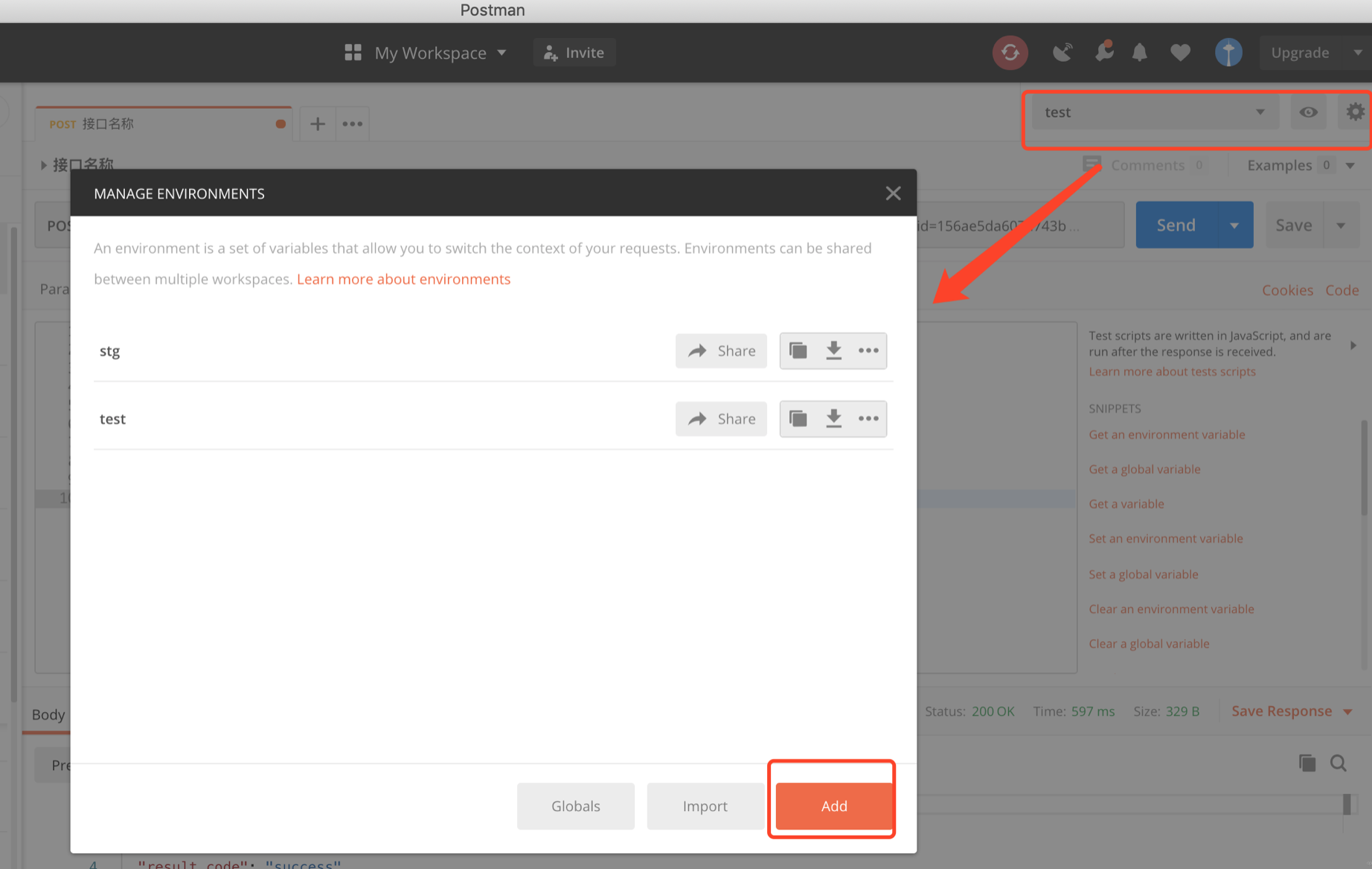This screenshot has width=1372, height=869.
Task: Insert Clear an environment variable snippet
Action: click(x=1171, y=609)
